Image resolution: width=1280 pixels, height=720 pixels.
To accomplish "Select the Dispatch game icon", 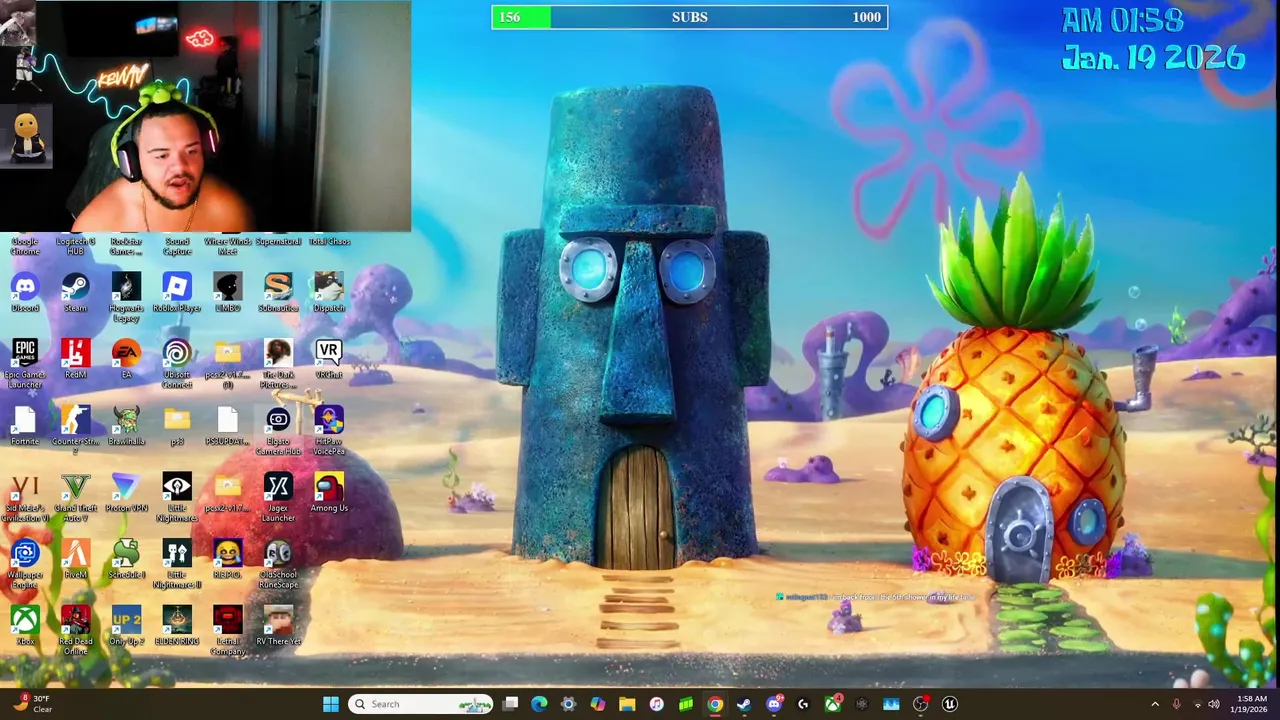I will [329, 292].
